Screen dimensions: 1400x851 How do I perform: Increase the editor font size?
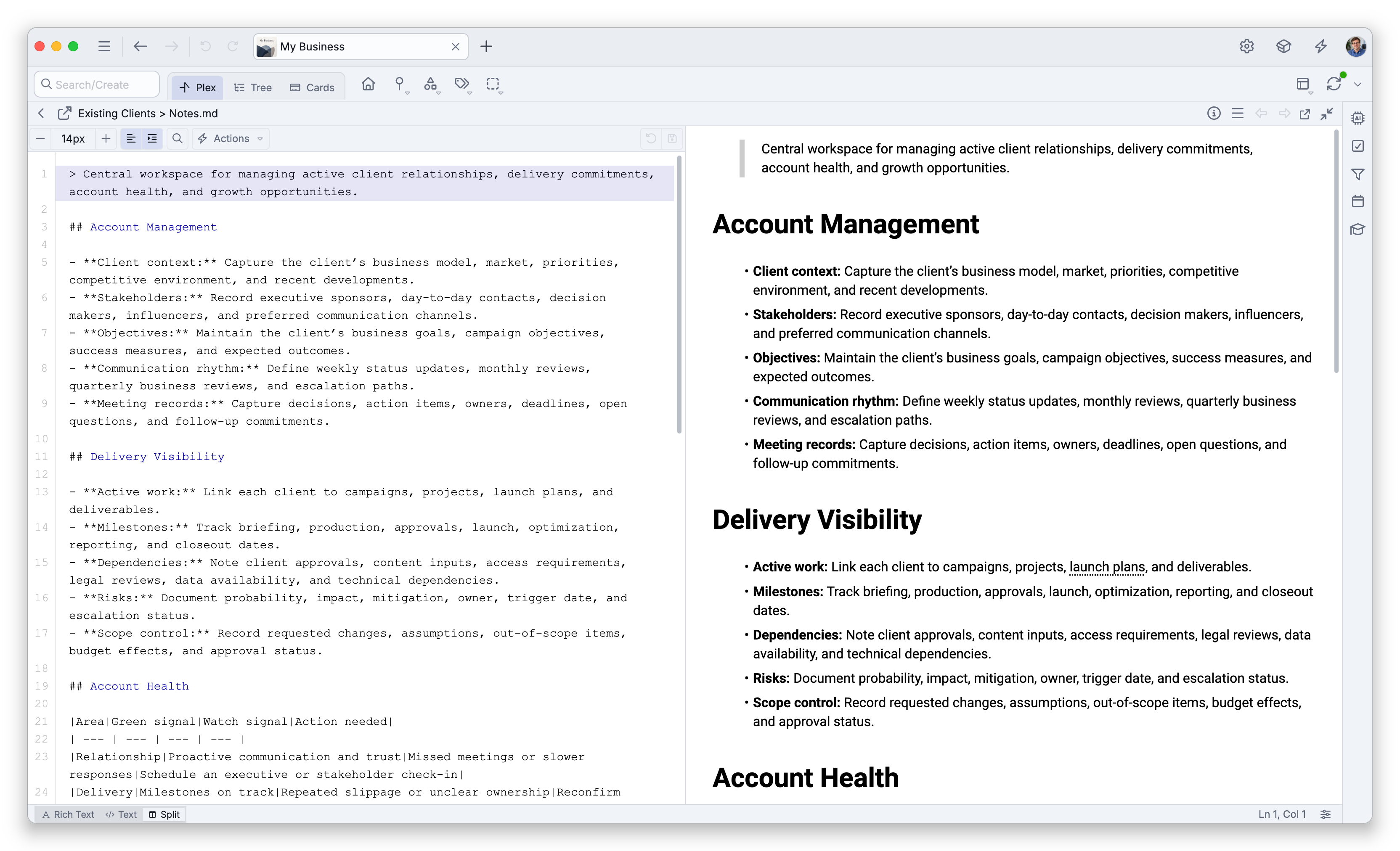(106, 138)
